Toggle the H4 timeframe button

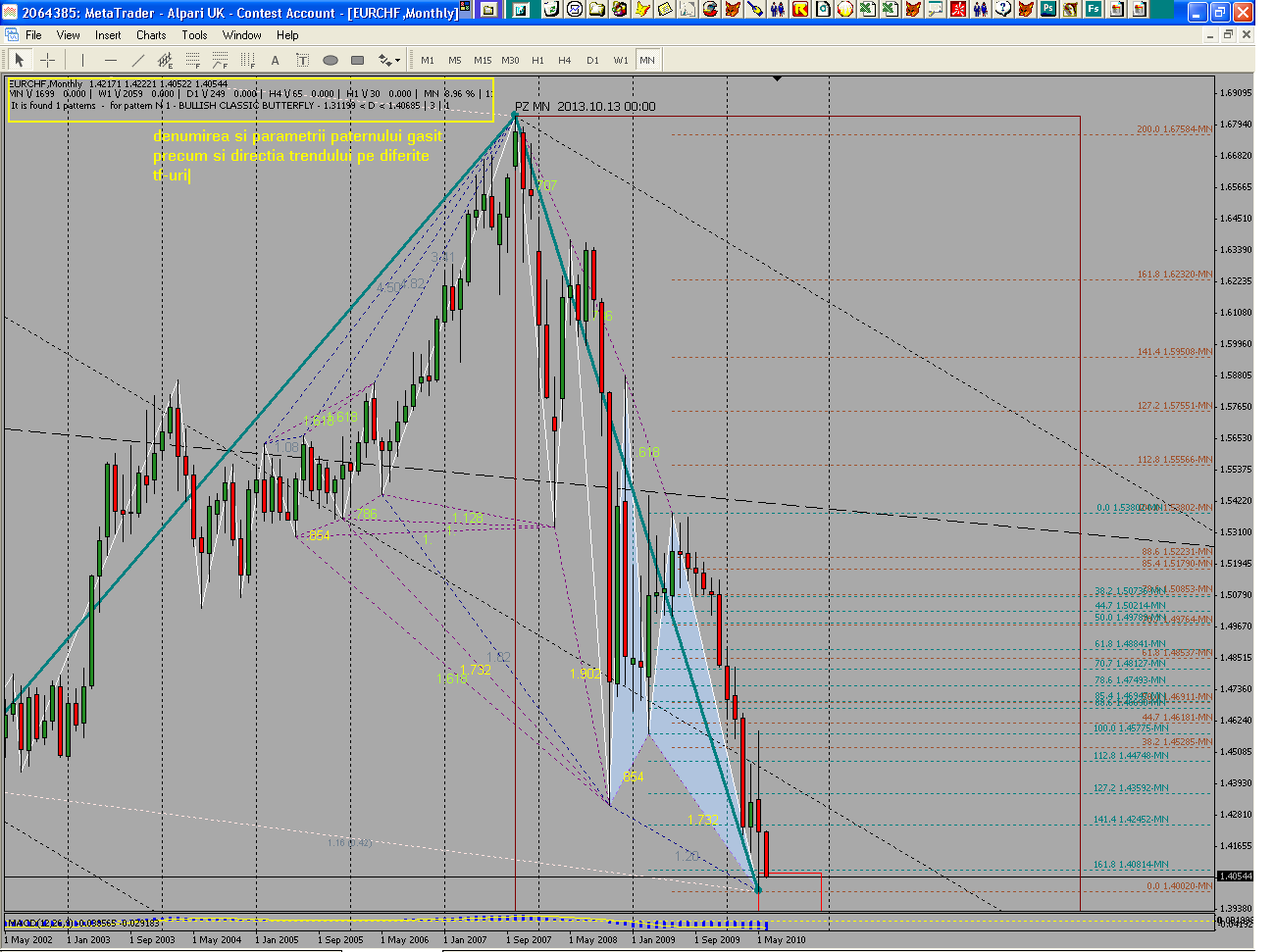tap(565, 60)
